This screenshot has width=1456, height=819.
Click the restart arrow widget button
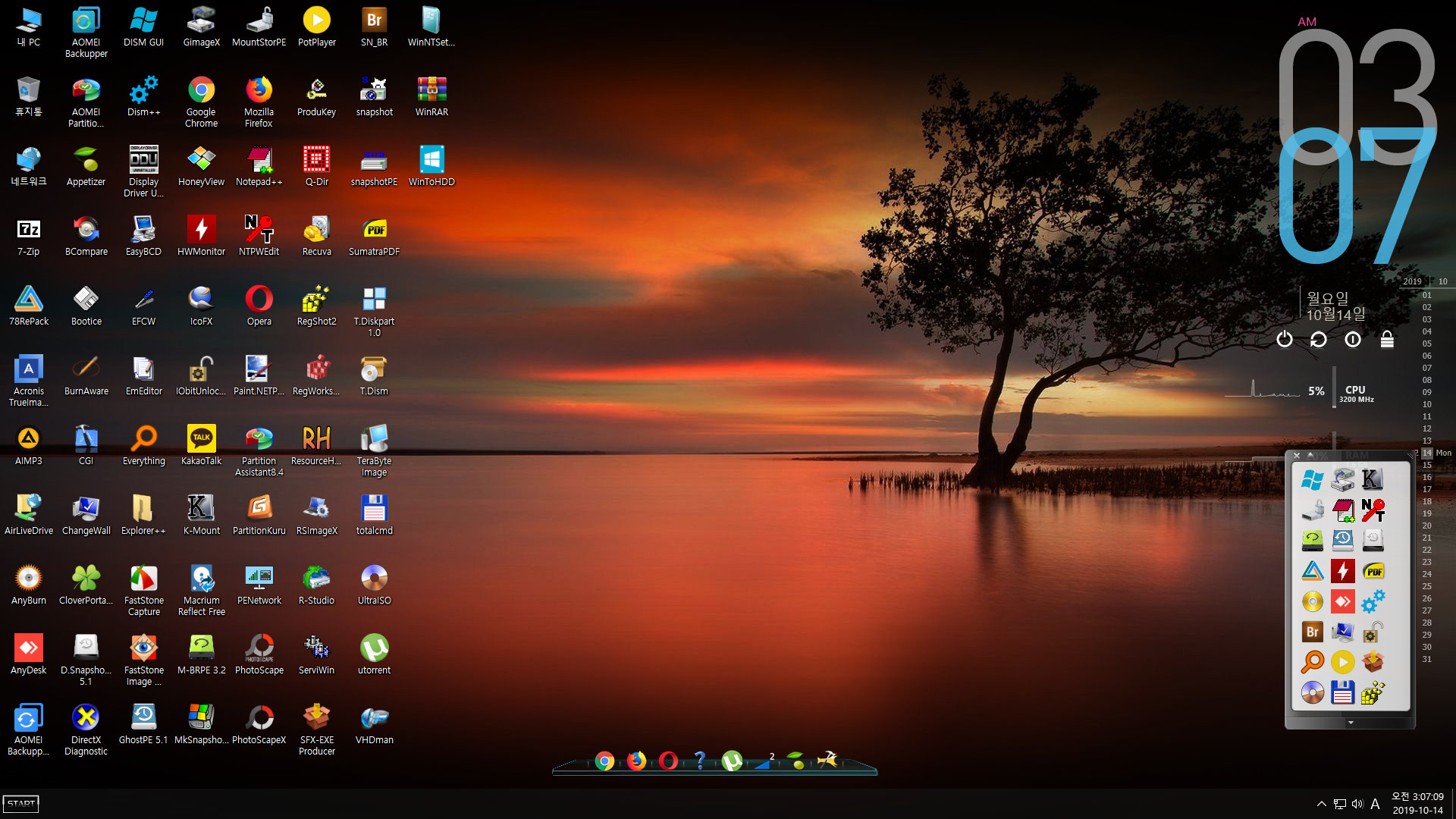coord(1318,339)
